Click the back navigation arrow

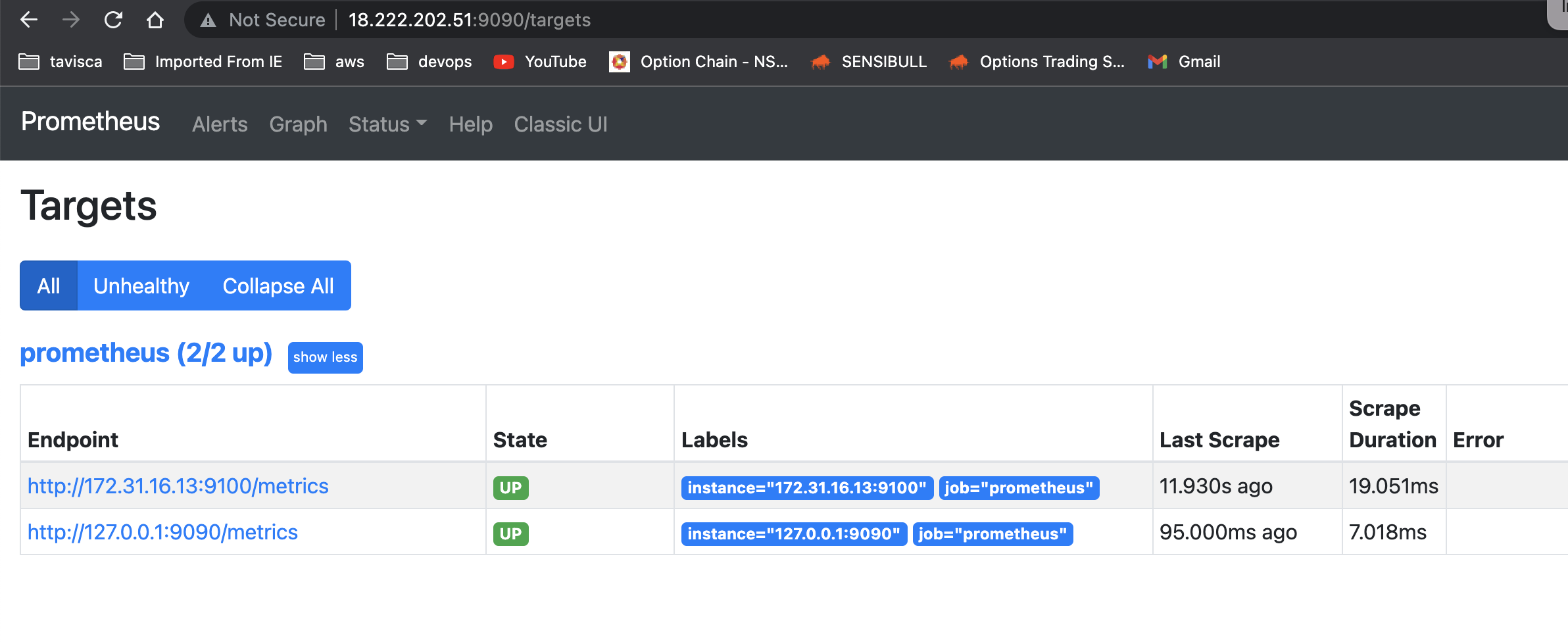(29, 20)
